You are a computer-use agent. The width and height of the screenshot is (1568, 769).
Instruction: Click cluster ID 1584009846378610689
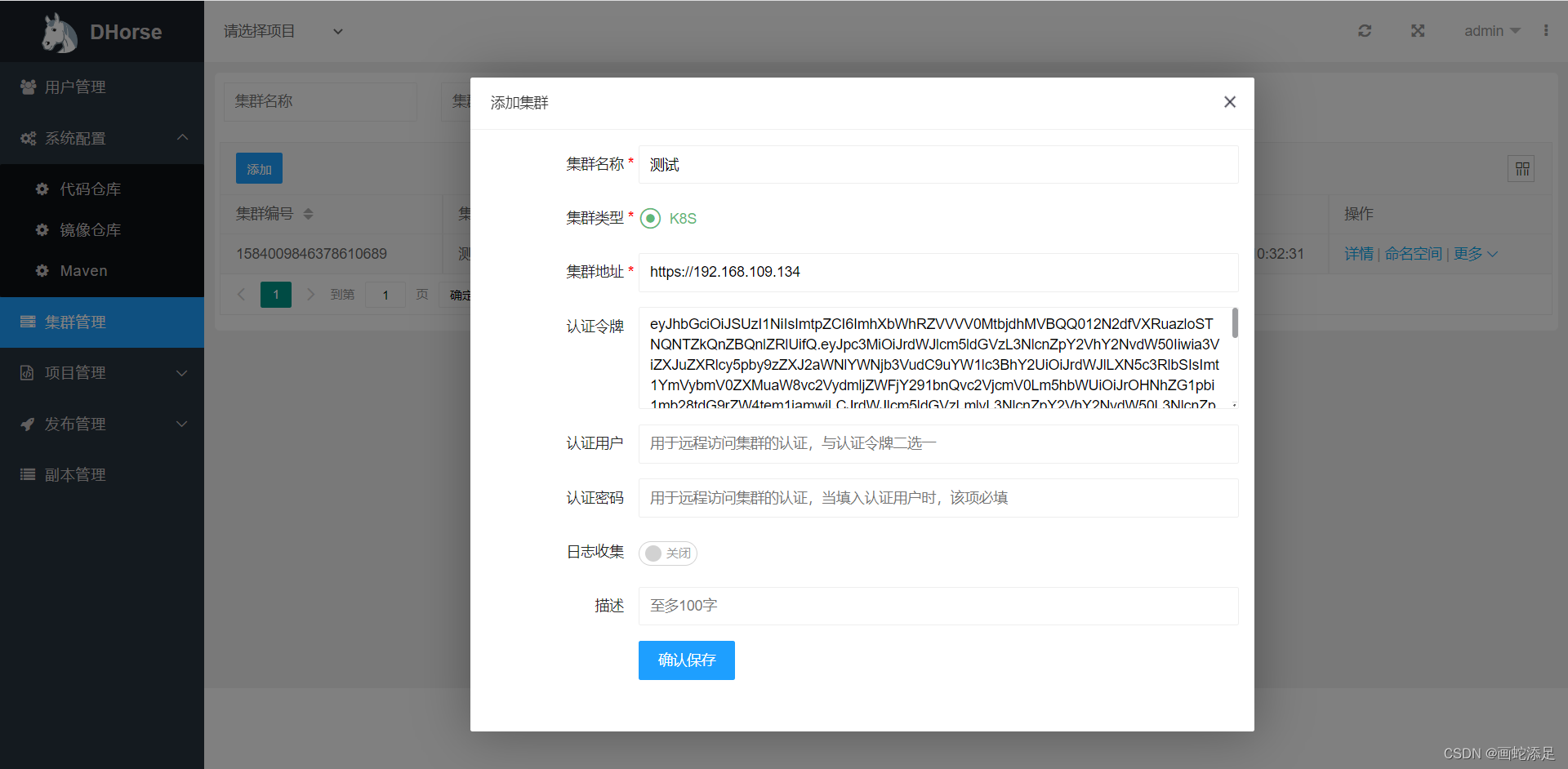point(311,254)
